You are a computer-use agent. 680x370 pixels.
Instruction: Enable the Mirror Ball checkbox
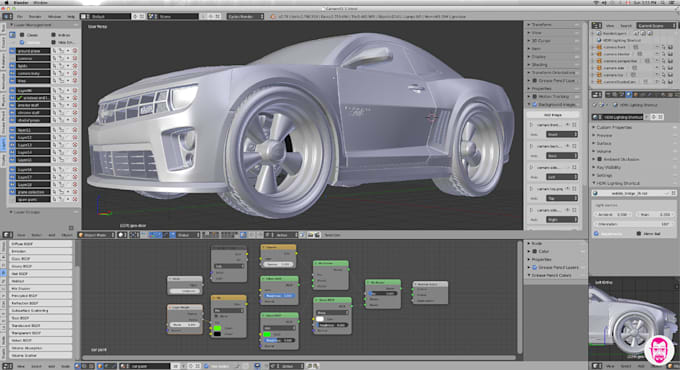pos(639,233)
